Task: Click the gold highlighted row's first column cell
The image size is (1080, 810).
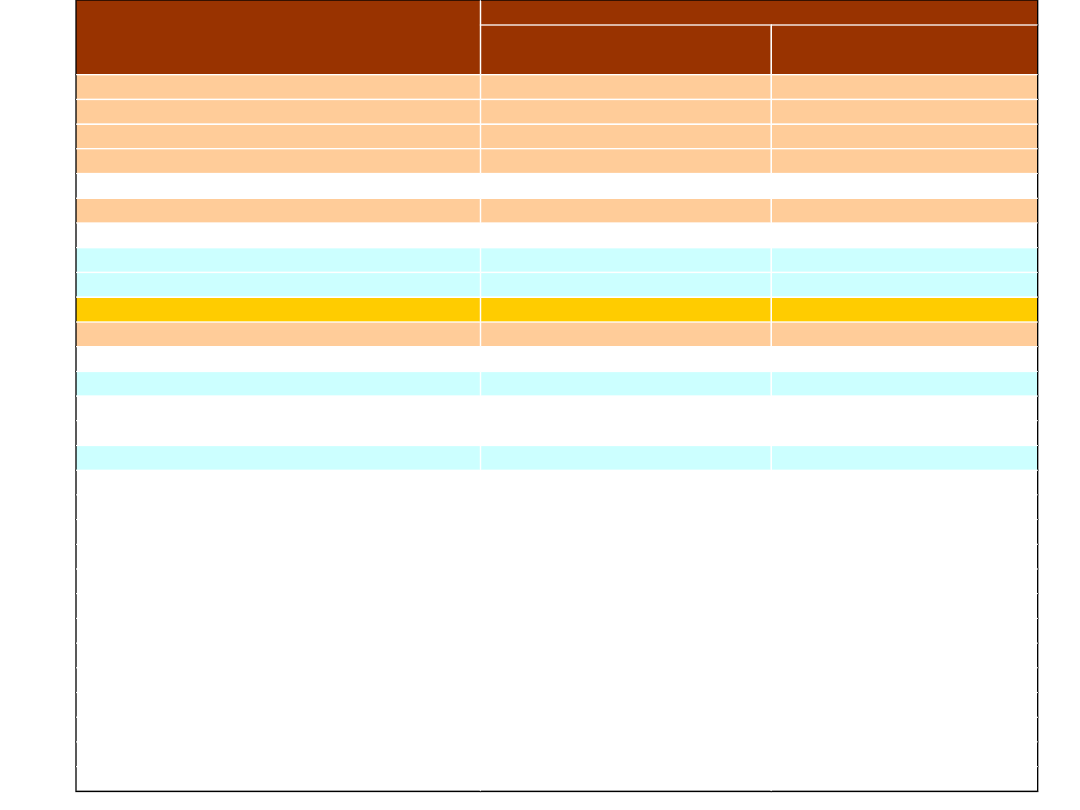Action: click(278, 309)
